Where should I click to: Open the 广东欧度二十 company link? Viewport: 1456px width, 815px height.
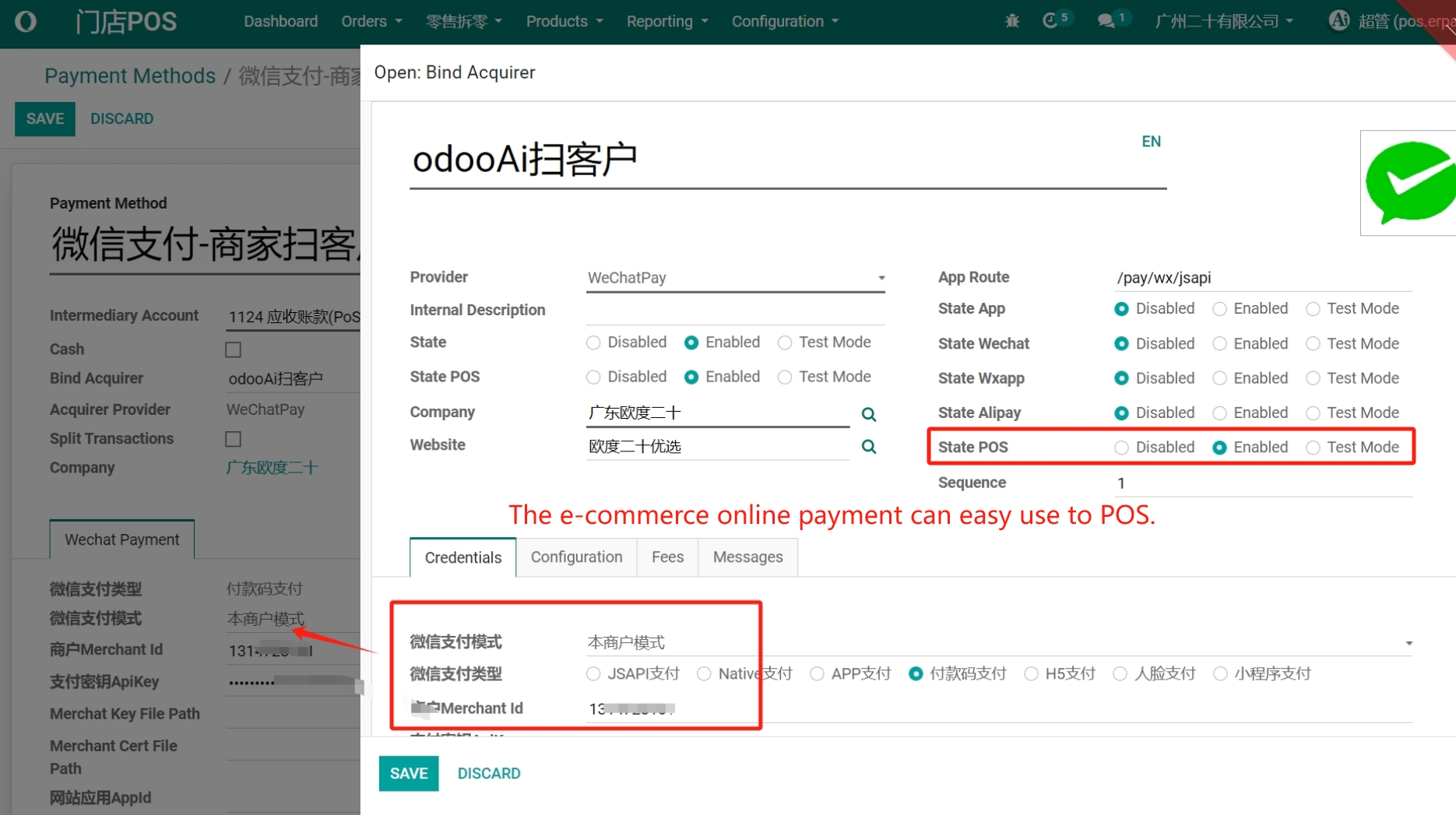pyautogui.click(x=272, y=468)
